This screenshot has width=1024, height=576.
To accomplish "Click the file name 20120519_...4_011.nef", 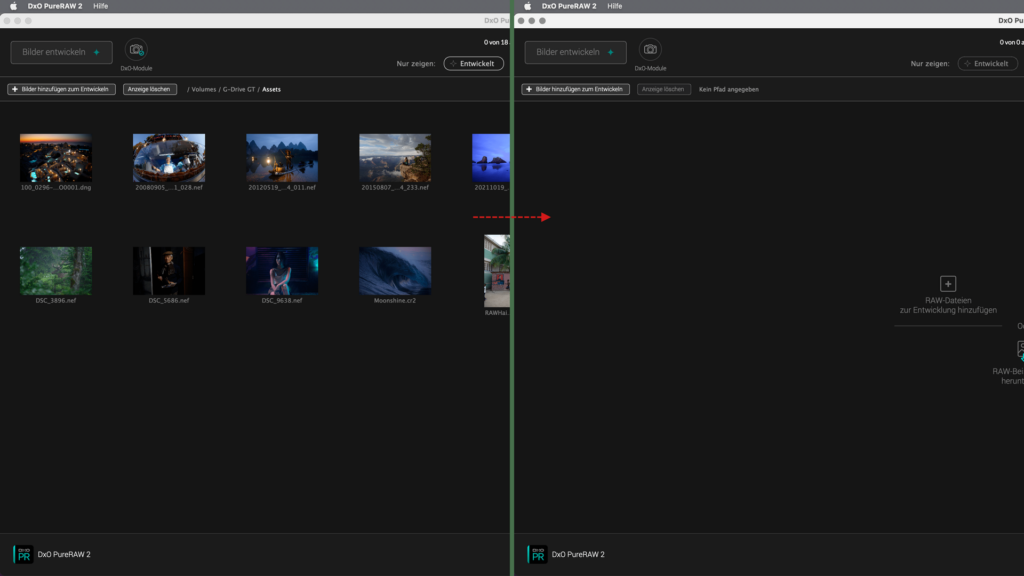I will click(x=281, y=187).
